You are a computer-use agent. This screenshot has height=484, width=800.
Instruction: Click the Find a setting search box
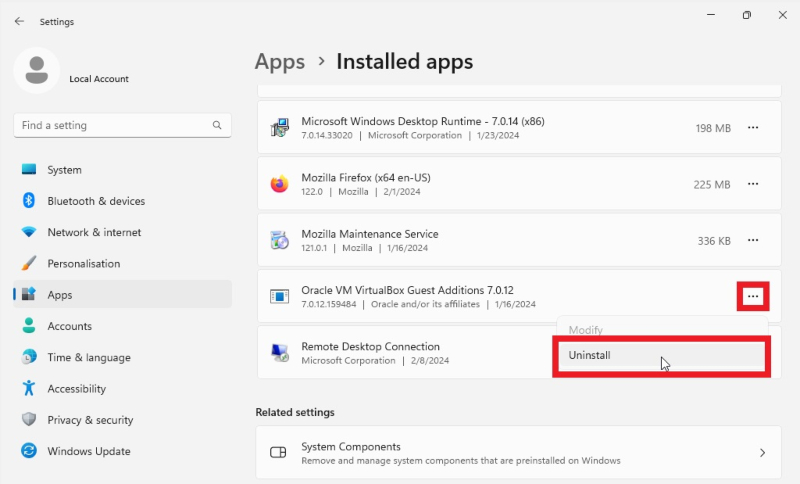click(x=122, y=125)
